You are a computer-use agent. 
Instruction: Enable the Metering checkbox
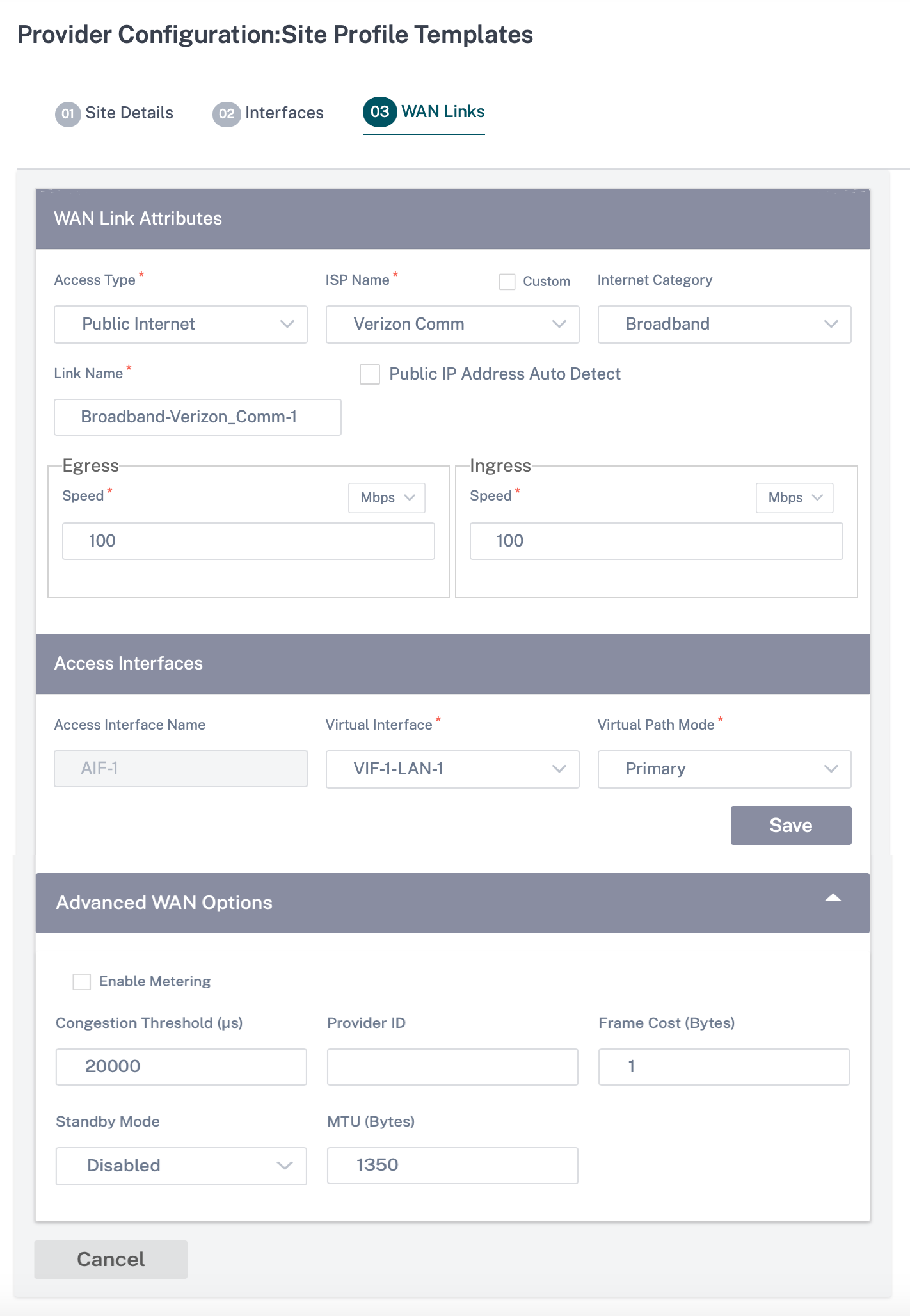click(82, 982)
